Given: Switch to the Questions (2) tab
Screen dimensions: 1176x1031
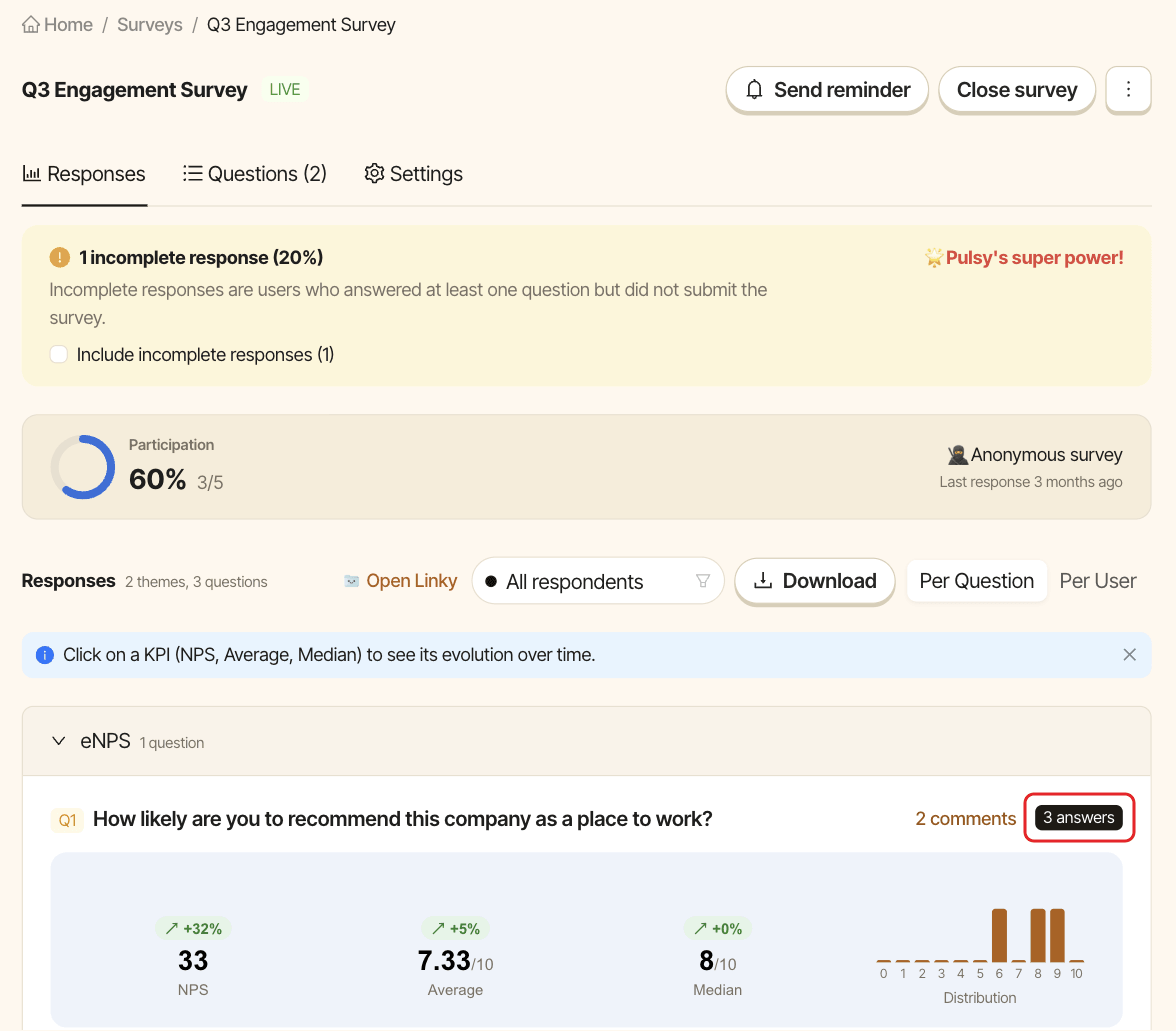Looking at the screenshot, I should (255, 174).
